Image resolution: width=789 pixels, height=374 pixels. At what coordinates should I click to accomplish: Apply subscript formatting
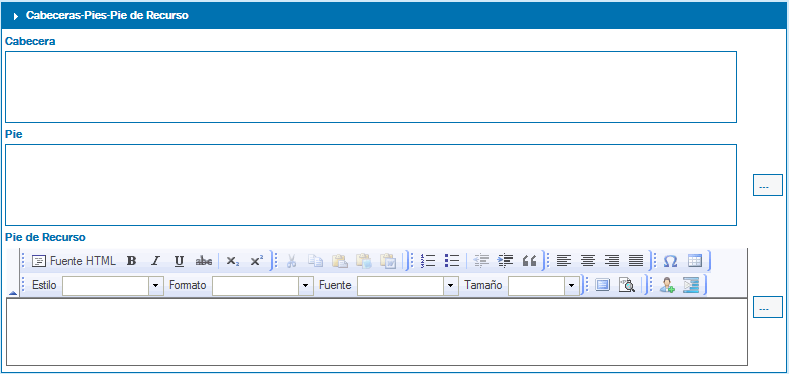pyautogui.click(x=231, y=261)
